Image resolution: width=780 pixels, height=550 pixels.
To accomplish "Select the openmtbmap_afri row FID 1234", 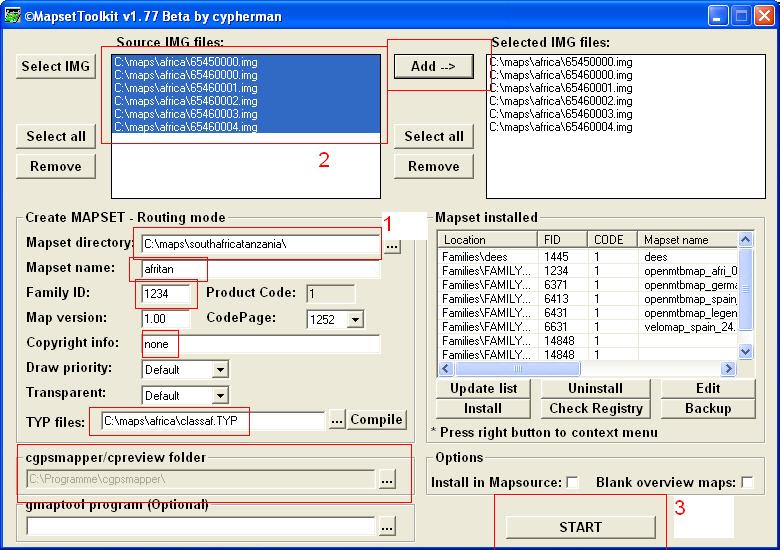I will click(x=588, y=271).
